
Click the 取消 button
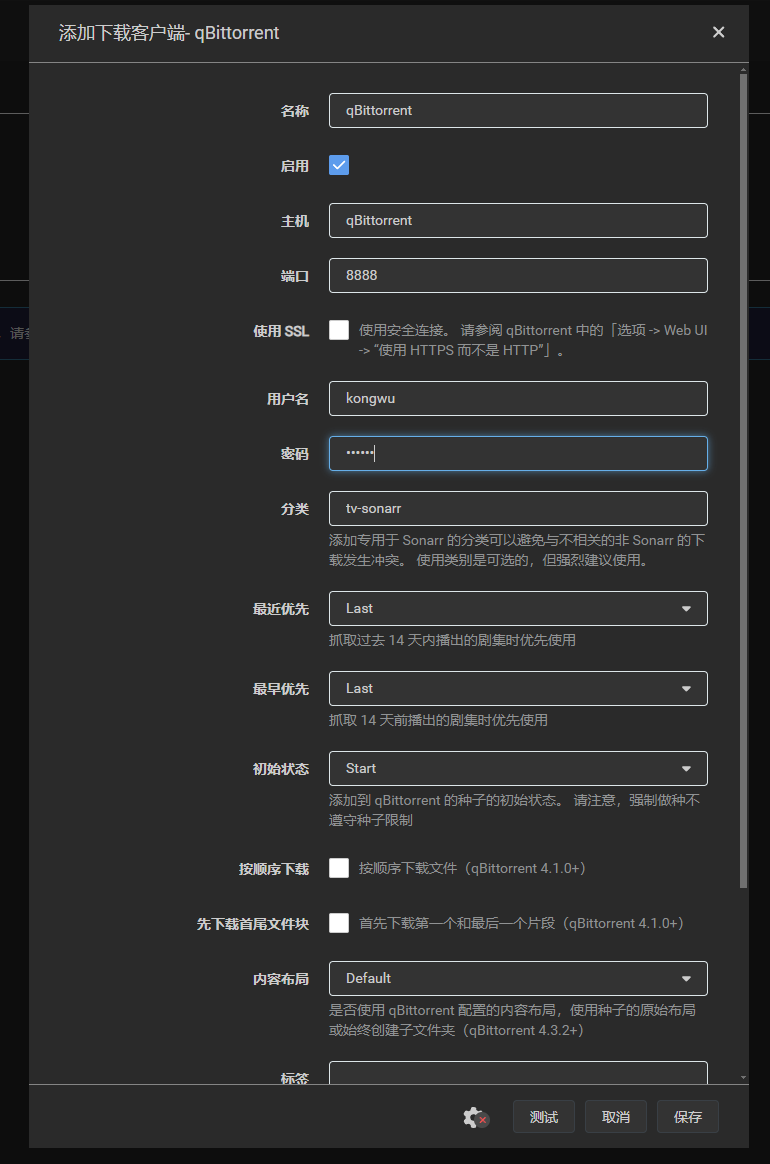616,1116
